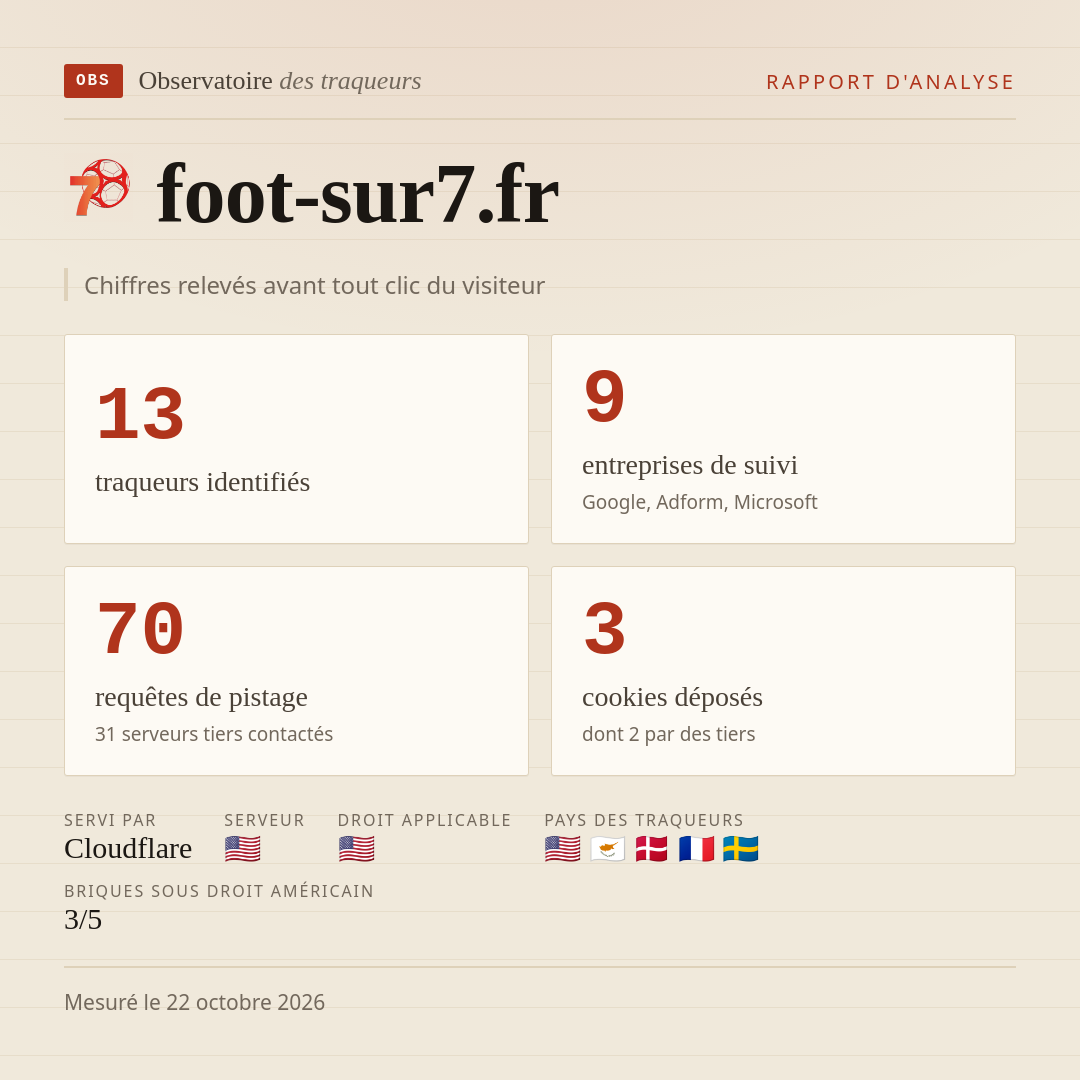This screenshot has width=1080, height=1080.
Task: Click the Servi par label
Action: [110, 820]
